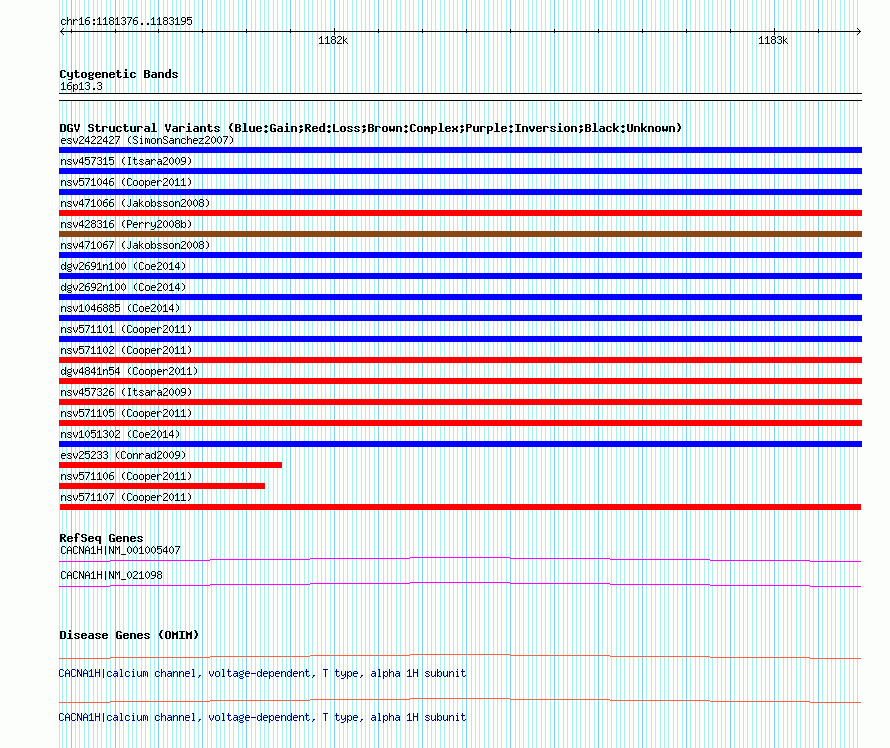Open the nsv428316 (Perry2008b) variant label
The height and width of the screenshot is (748, 890).
coord(126,224)
